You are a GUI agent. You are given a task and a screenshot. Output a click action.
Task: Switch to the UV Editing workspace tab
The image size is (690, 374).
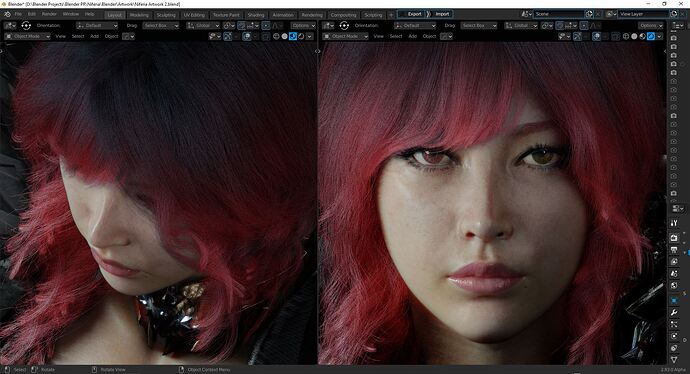click(x=194, y=15)
